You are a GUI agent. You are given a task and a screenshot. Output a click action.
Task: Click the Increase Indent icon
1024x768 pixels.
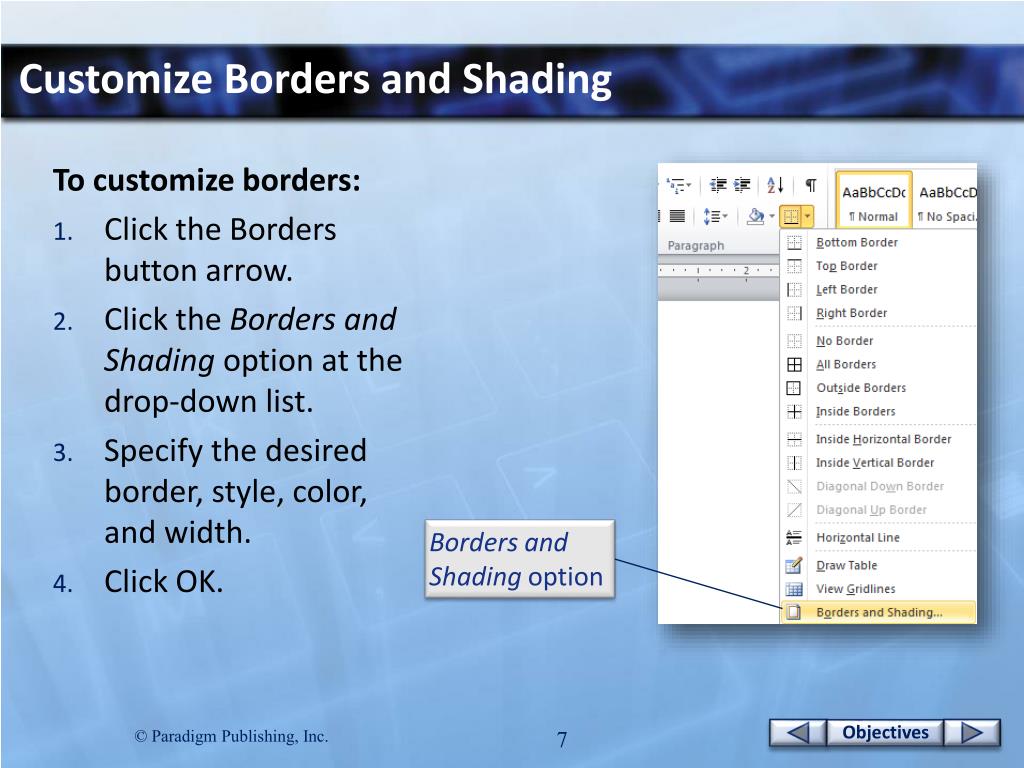742,185
